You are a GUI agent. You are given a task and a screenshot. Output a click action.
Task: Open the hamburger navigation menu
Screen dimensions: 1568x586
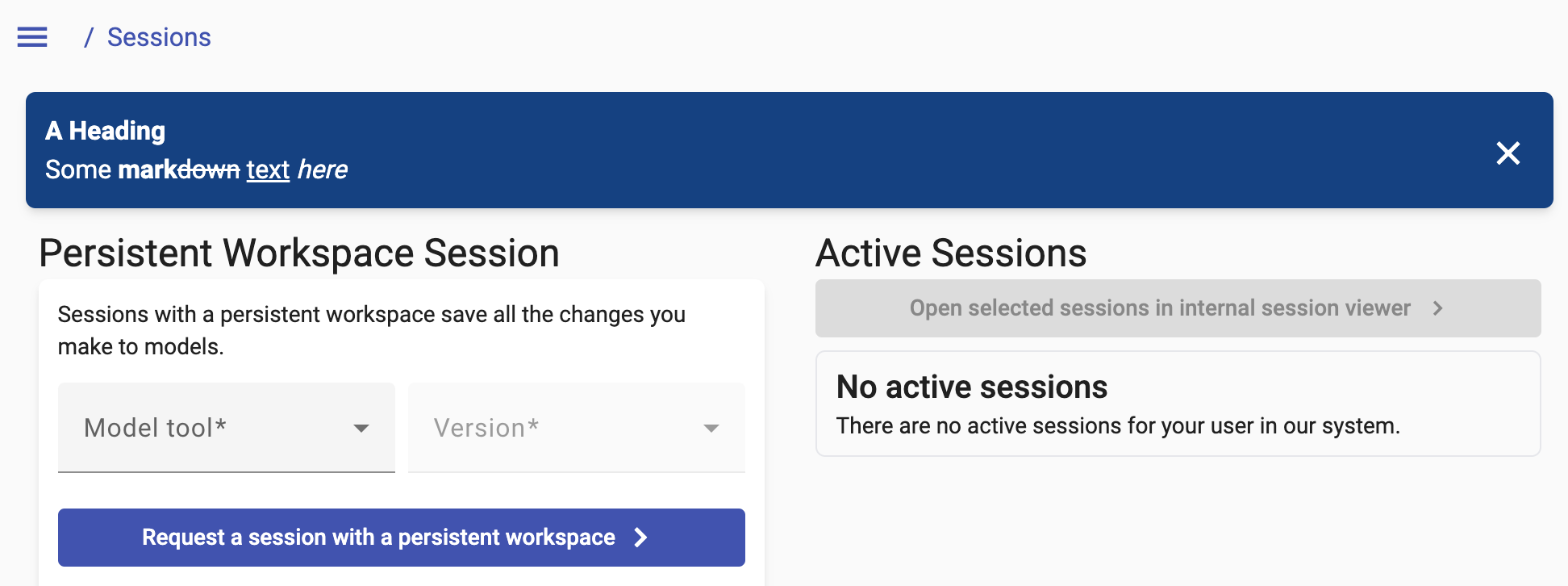32,37
